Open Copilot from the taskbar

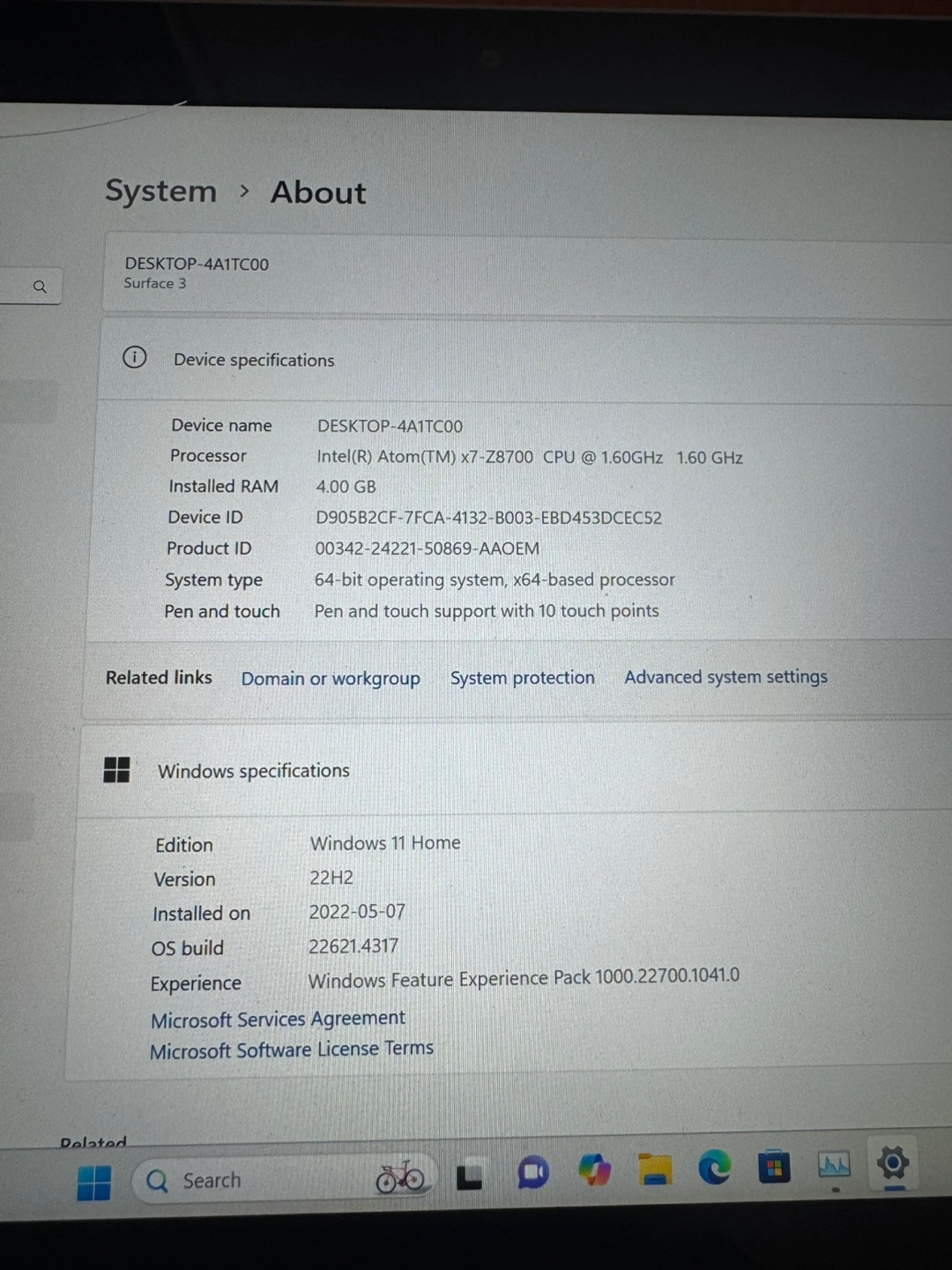pos(594,1170)
